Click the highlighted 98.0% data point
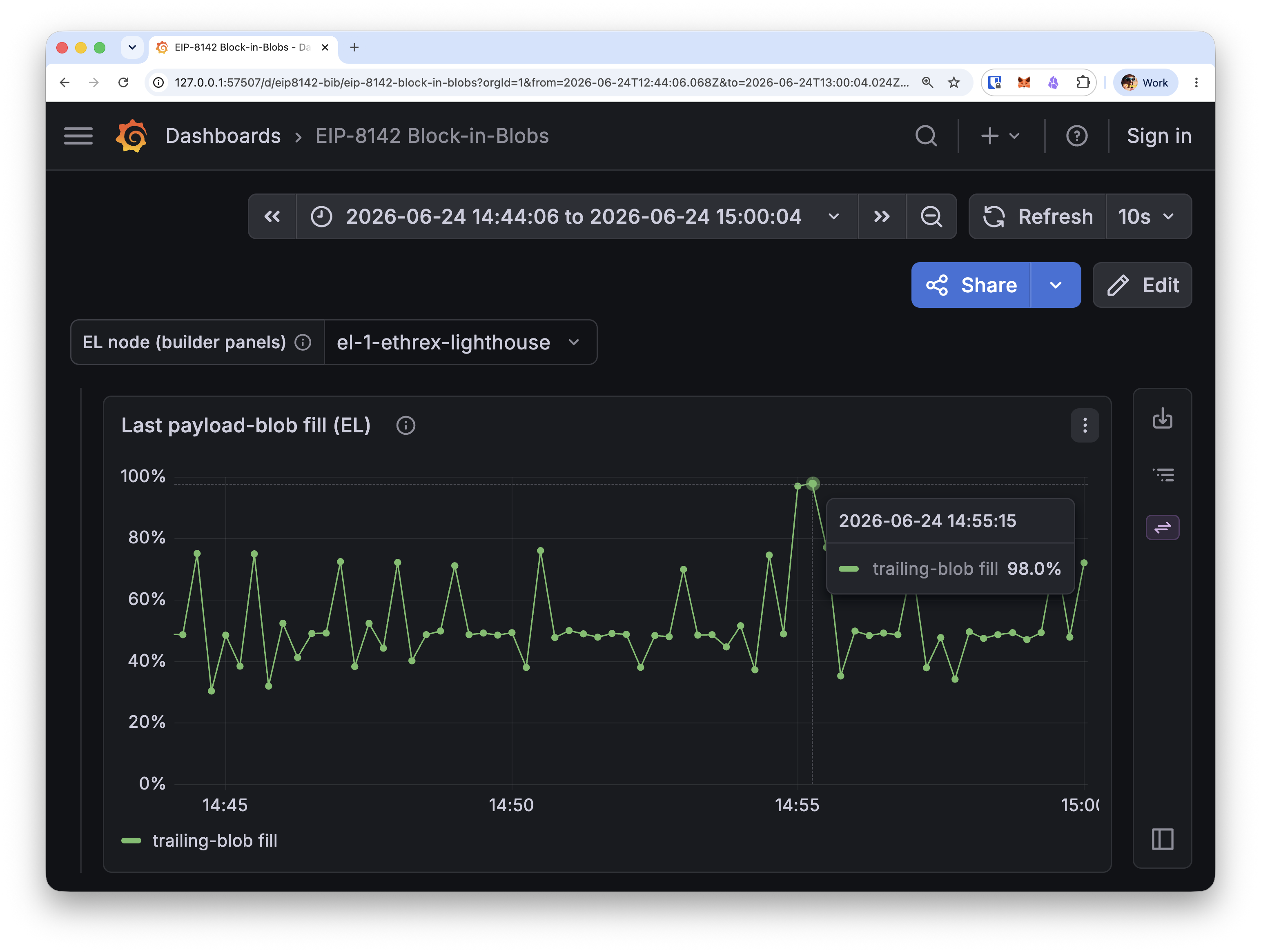1261x952 pixels. tap(812, 484)
